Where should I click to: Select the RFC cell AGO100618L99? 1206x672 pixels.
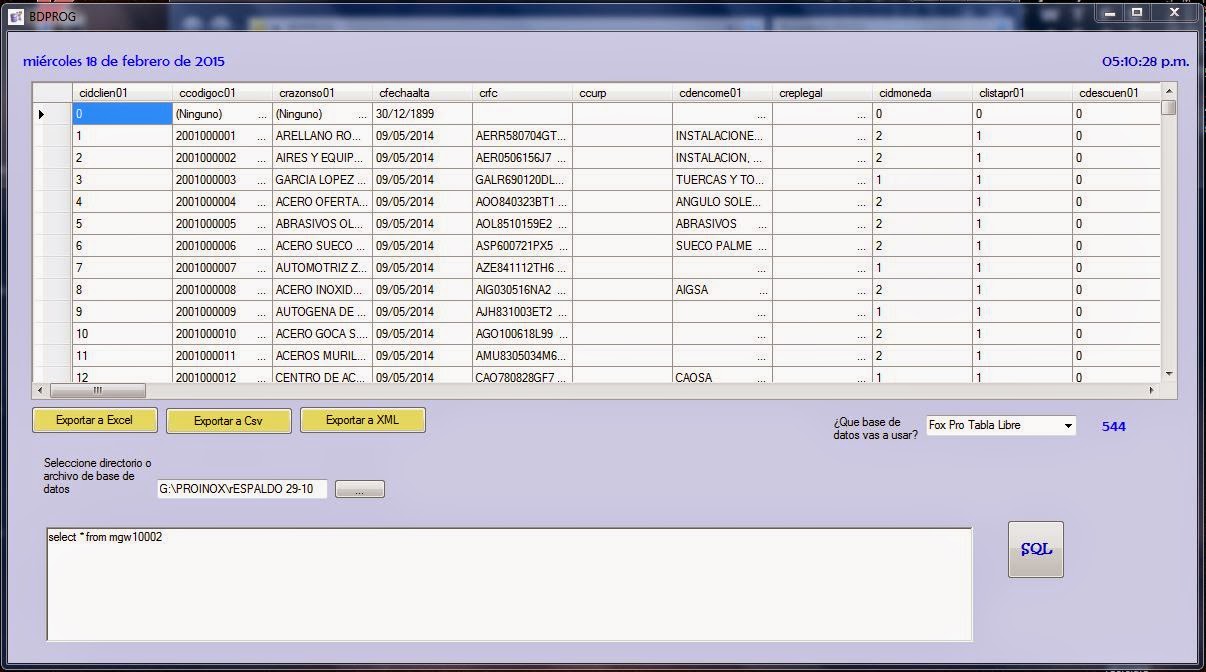click(x=522, y=334)
